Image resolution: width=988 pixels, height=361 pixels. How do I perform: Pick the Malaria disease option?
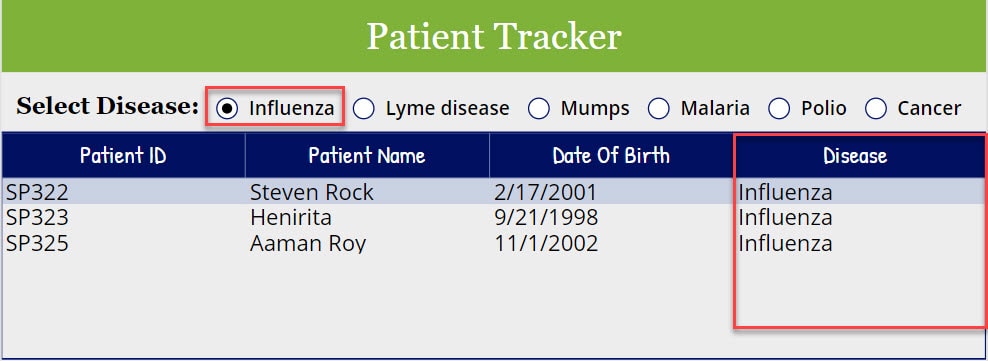coord(658,108)
